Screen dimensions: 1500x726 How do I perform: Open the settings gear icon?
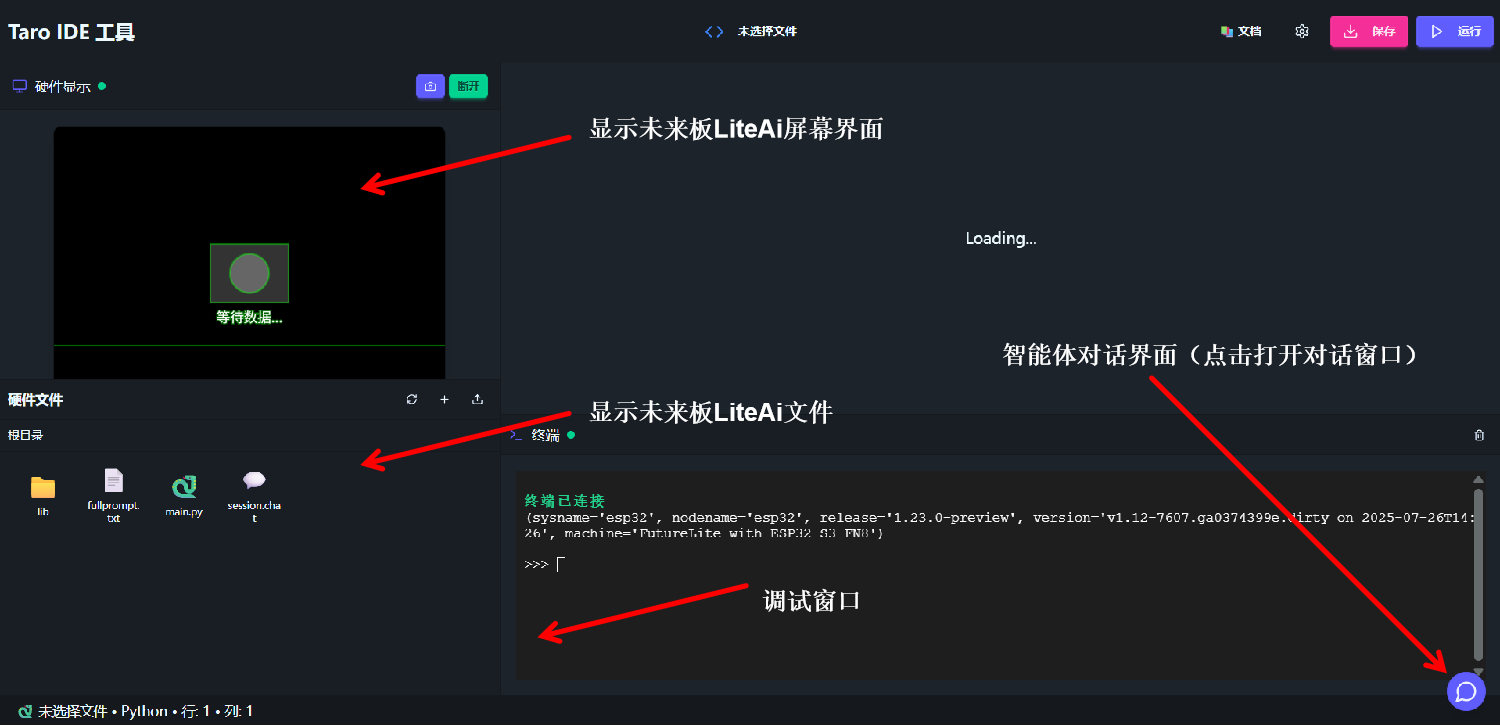click(1302, 31)
